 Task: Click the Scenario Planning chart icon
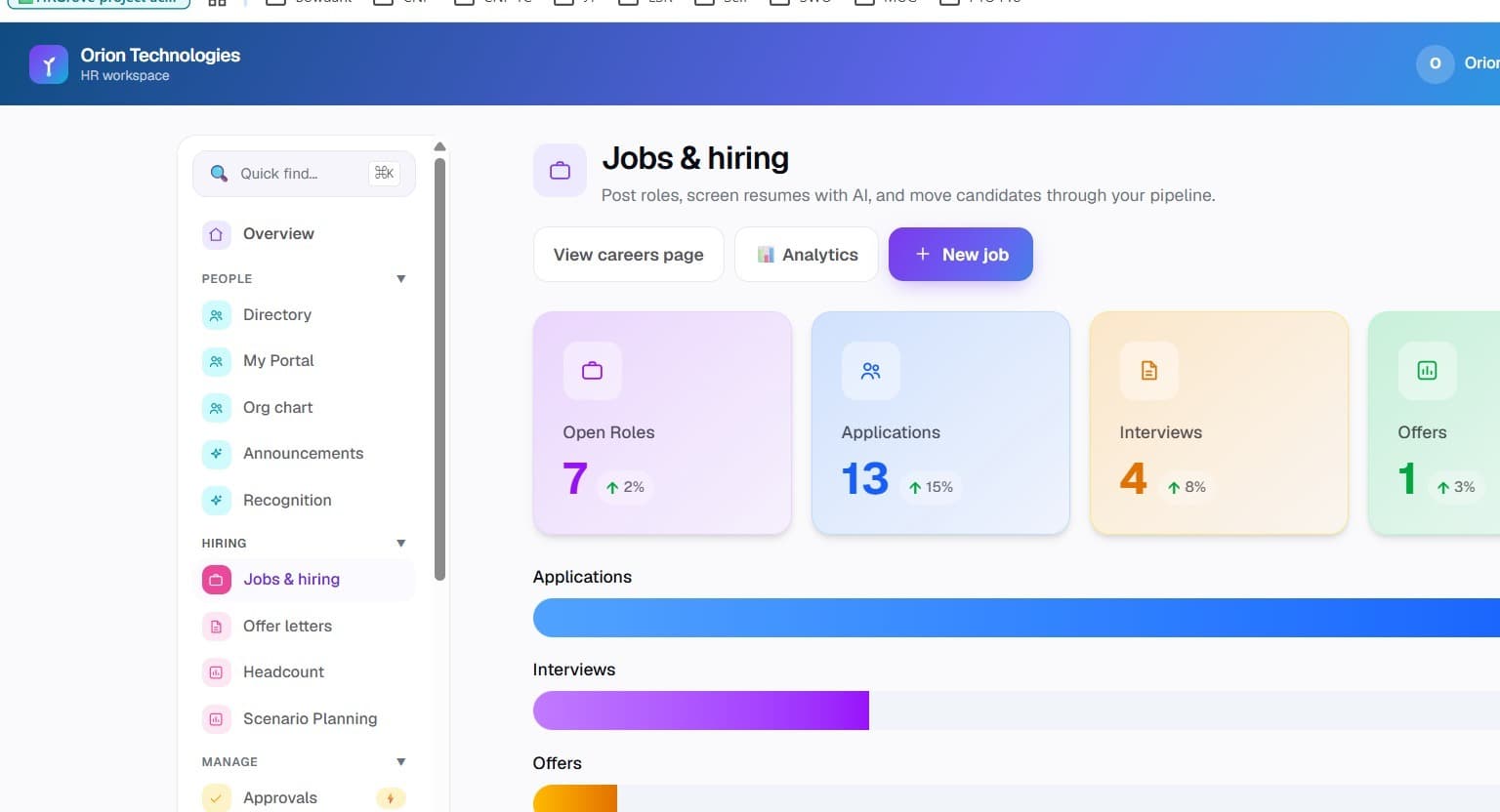pos(216,719)
